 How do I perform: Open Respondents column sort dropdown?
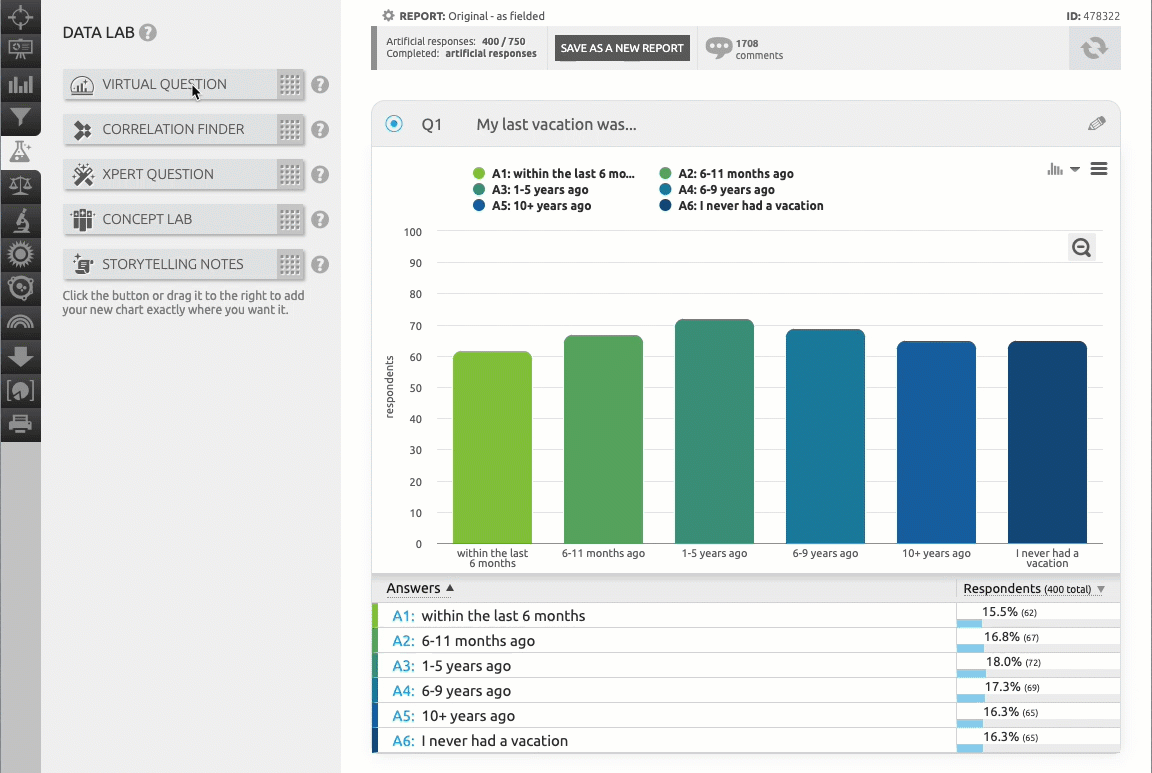click(1101, 590)
